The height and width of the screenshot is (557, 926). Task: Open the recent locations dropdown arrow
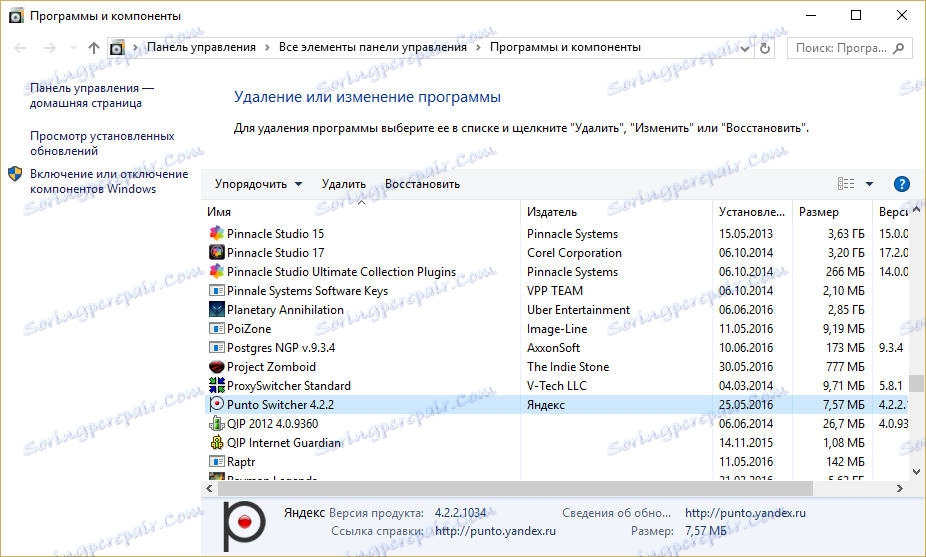pyautogui.click(x=73, y=47)
